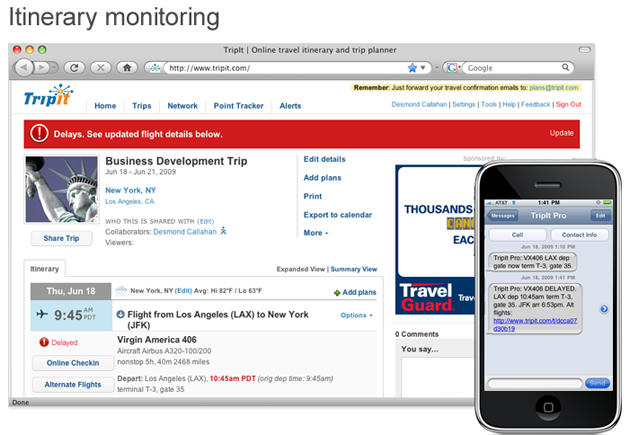Open the flight Options dropdown
This screenshot has width=630, height=435.
(x=356, y=315)
